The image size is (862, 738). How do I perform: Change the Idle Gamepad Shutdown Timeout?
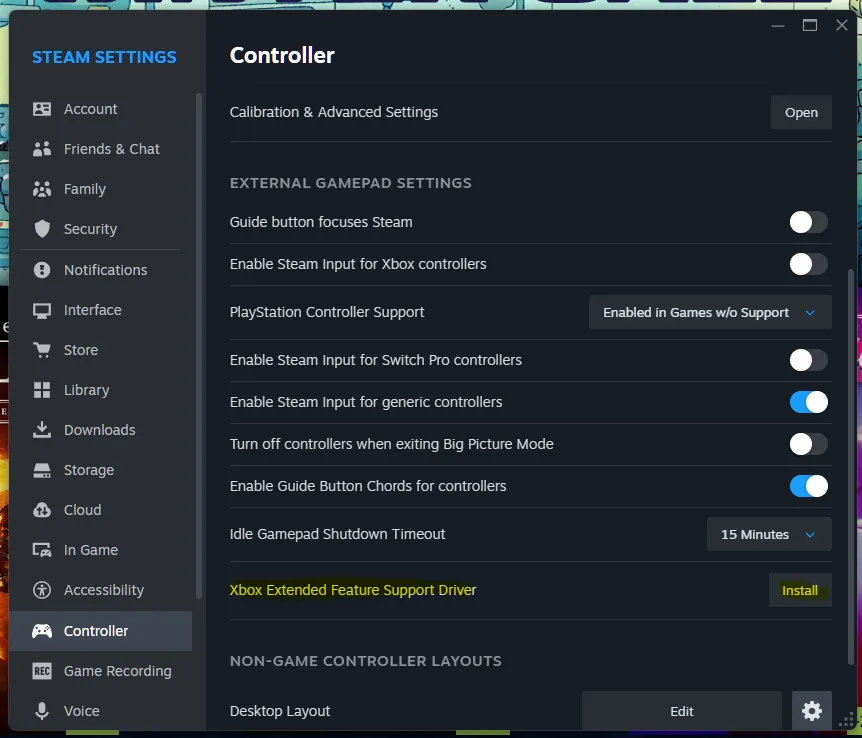[768, 534]
